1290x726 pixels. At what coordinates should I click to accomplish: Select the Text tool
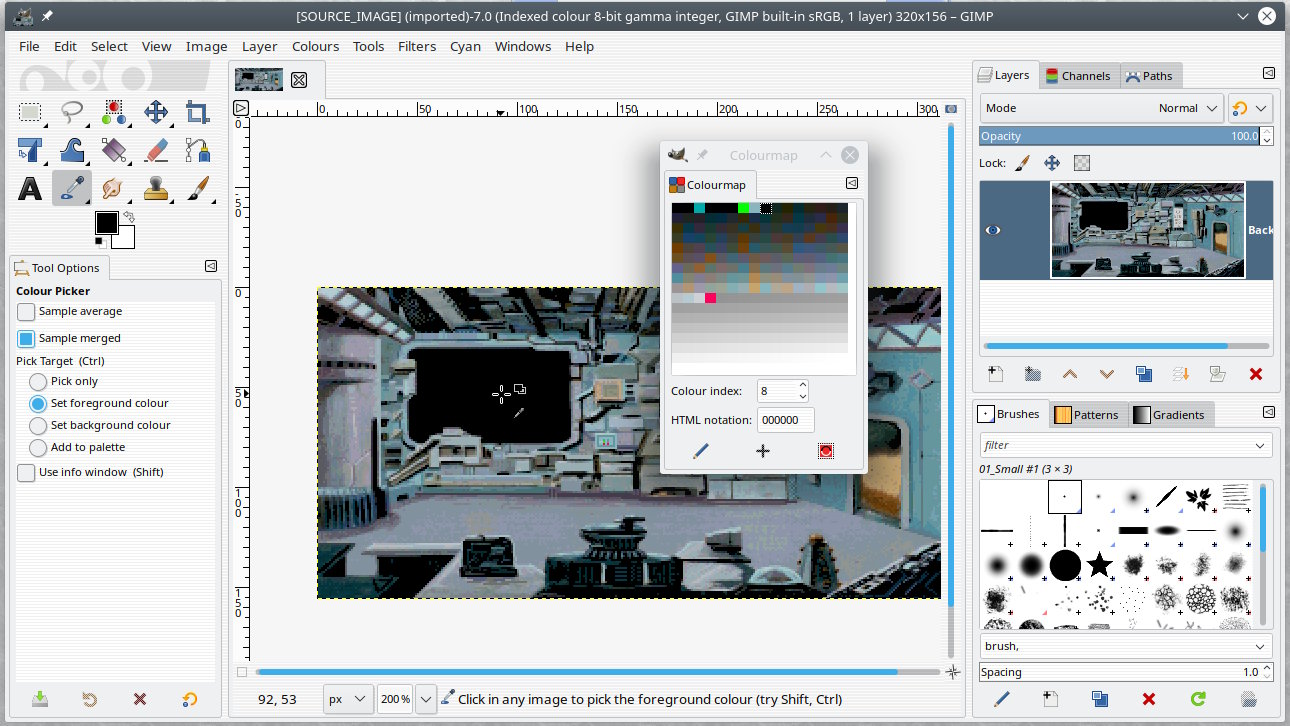(30, 188)
